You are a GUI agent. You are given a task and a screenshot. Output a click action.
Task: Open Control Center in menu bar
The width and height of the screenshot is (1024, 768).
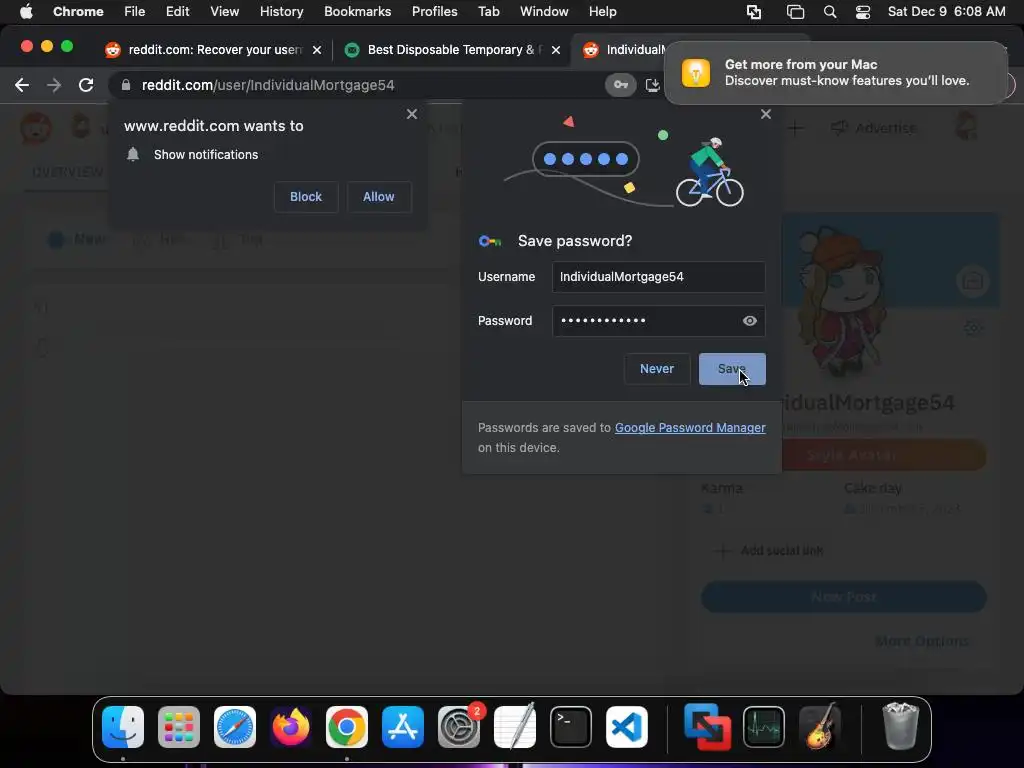tap(863, 12)
